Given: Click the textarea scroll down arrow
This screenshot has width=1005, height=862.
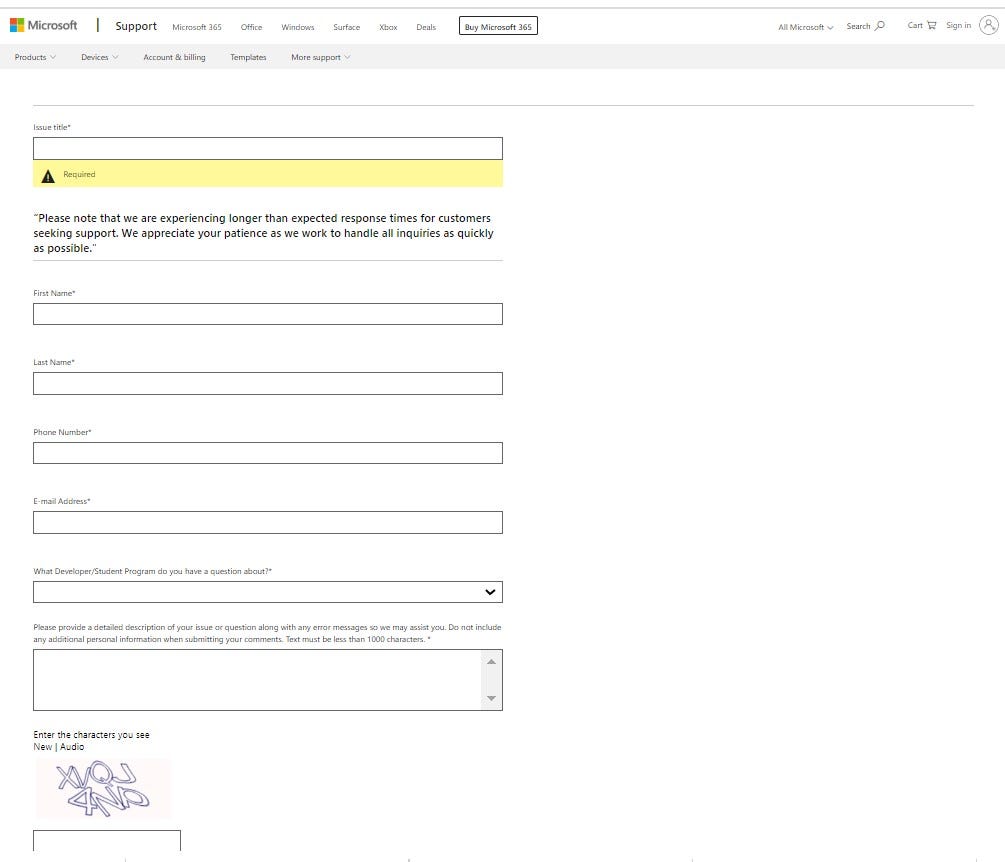Looking at the screenshot, I should tap(491, 698).
